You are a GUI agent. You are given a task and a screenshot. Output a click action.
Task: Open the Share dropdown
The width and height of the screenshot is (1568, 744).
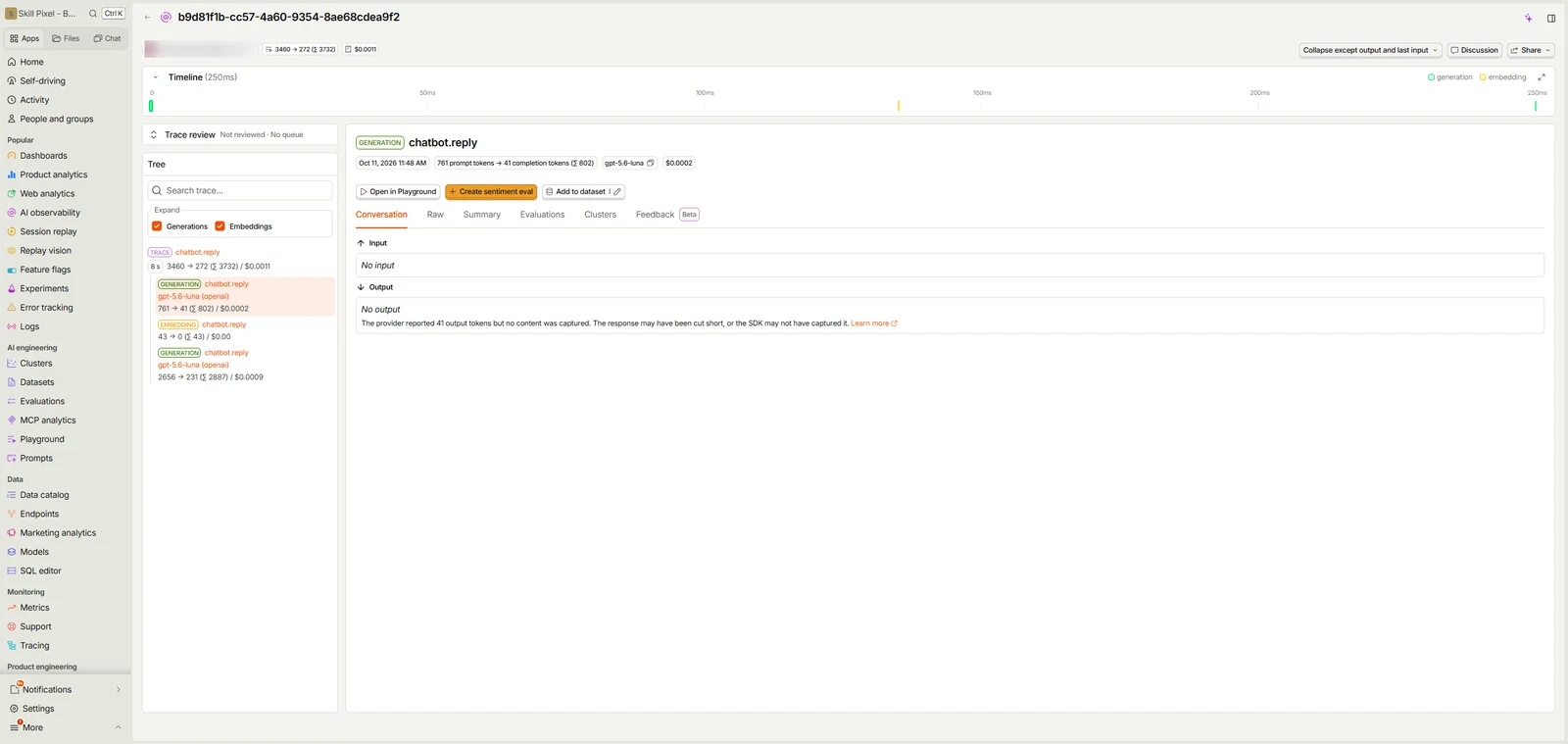[x=1531, y=50]
